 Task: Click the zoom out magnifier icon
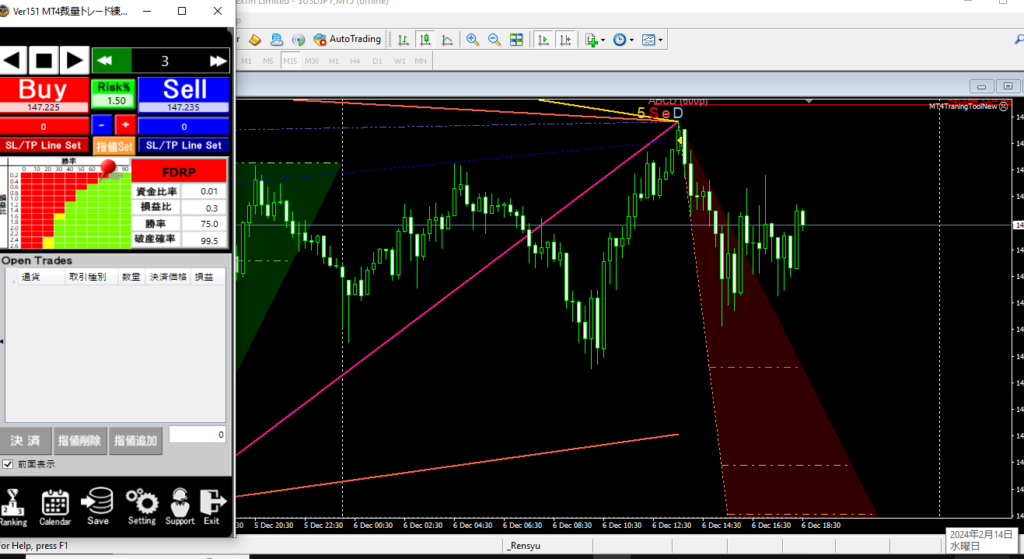click(494, 40)
